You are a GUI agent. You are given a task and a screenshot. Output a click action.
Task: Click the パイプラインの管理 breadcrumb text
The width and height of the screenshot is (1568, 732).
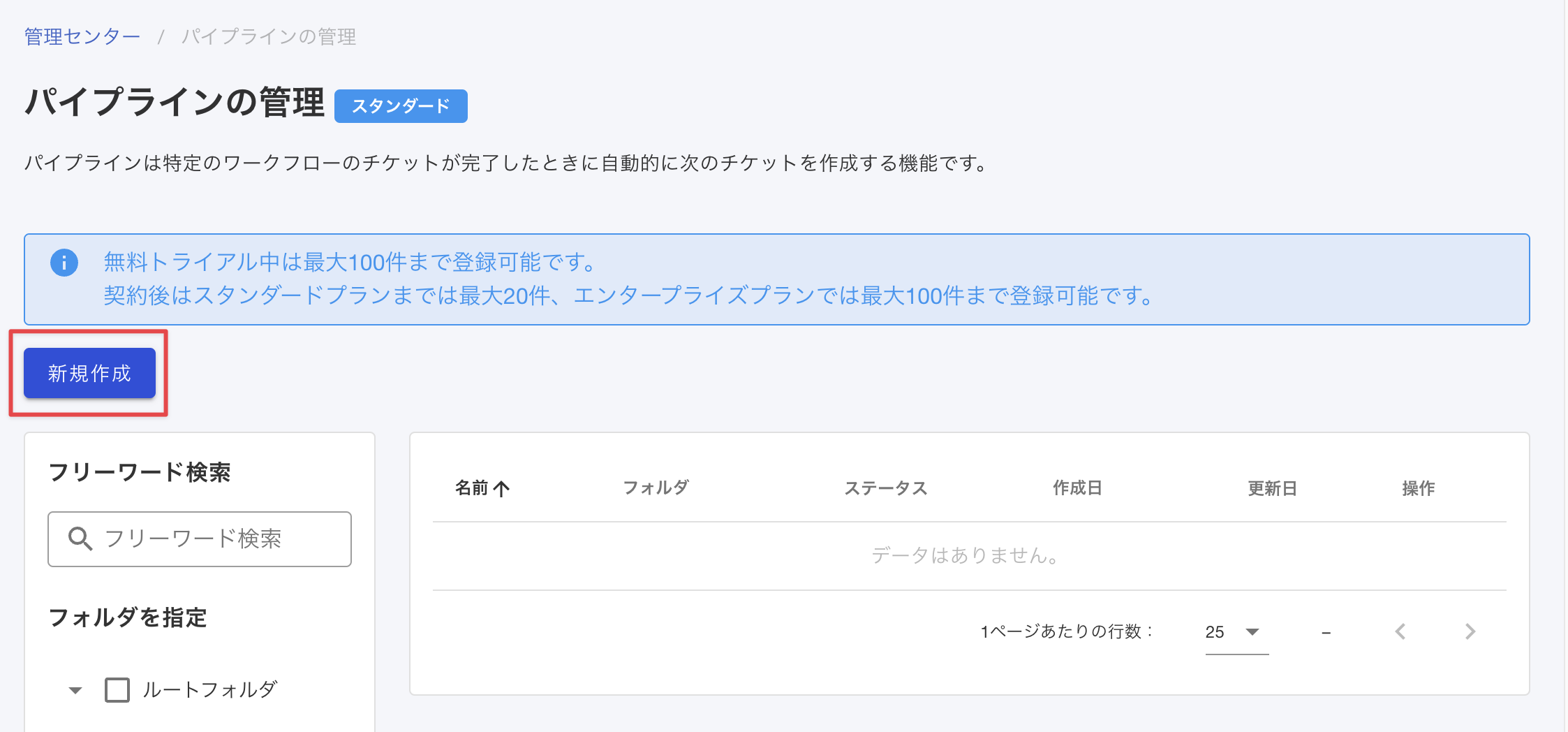point(269,36)
